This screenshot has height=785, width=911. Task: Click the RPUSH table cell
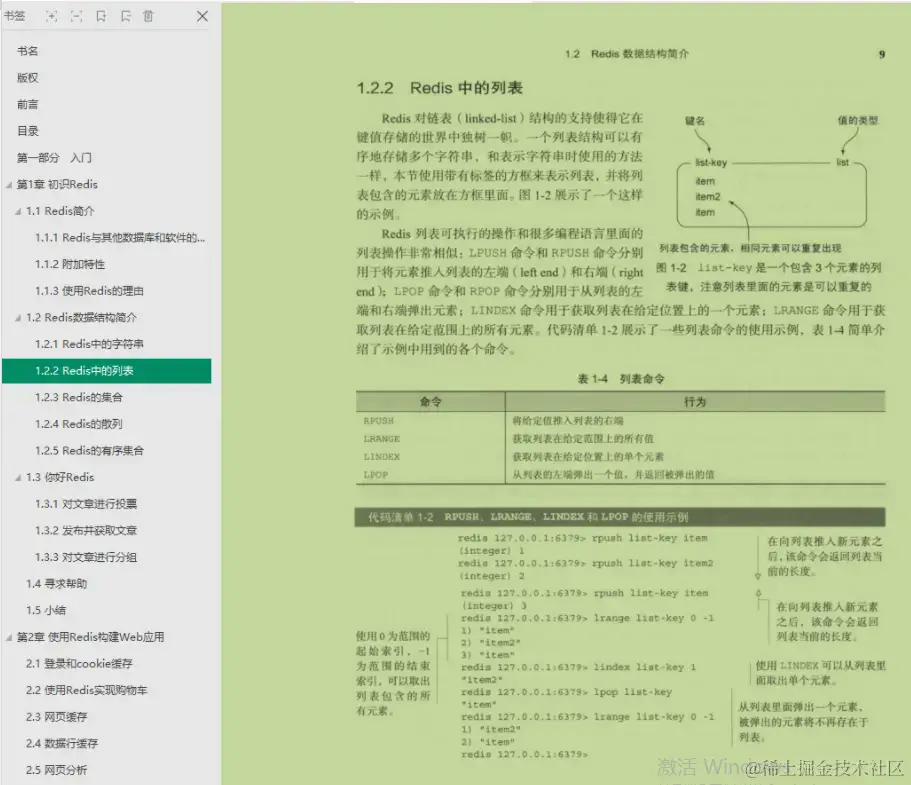point(379,421)
